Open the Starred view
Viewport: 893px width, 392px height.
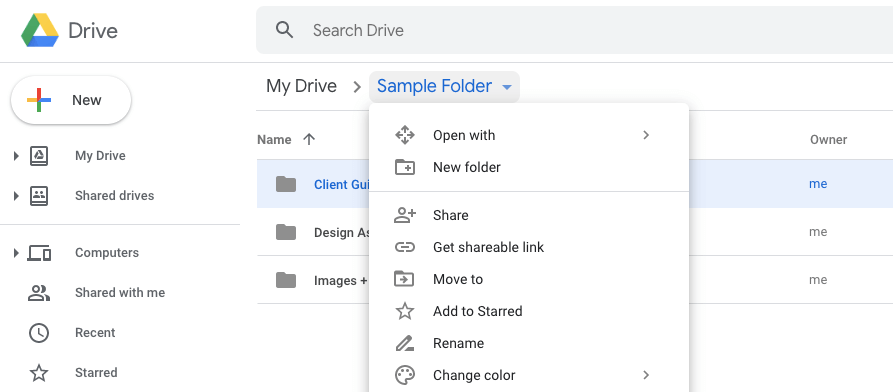click(x=96, y=373)
